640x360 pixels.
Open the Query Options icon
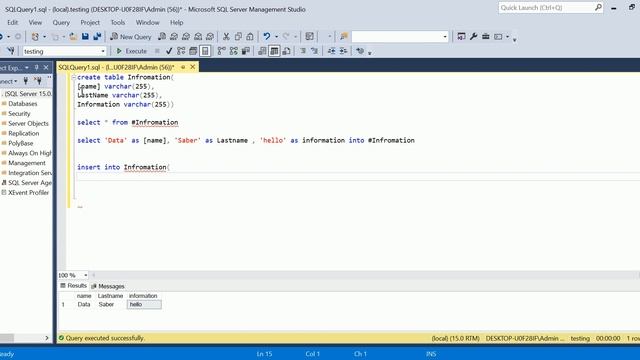[x=193, y=51]
